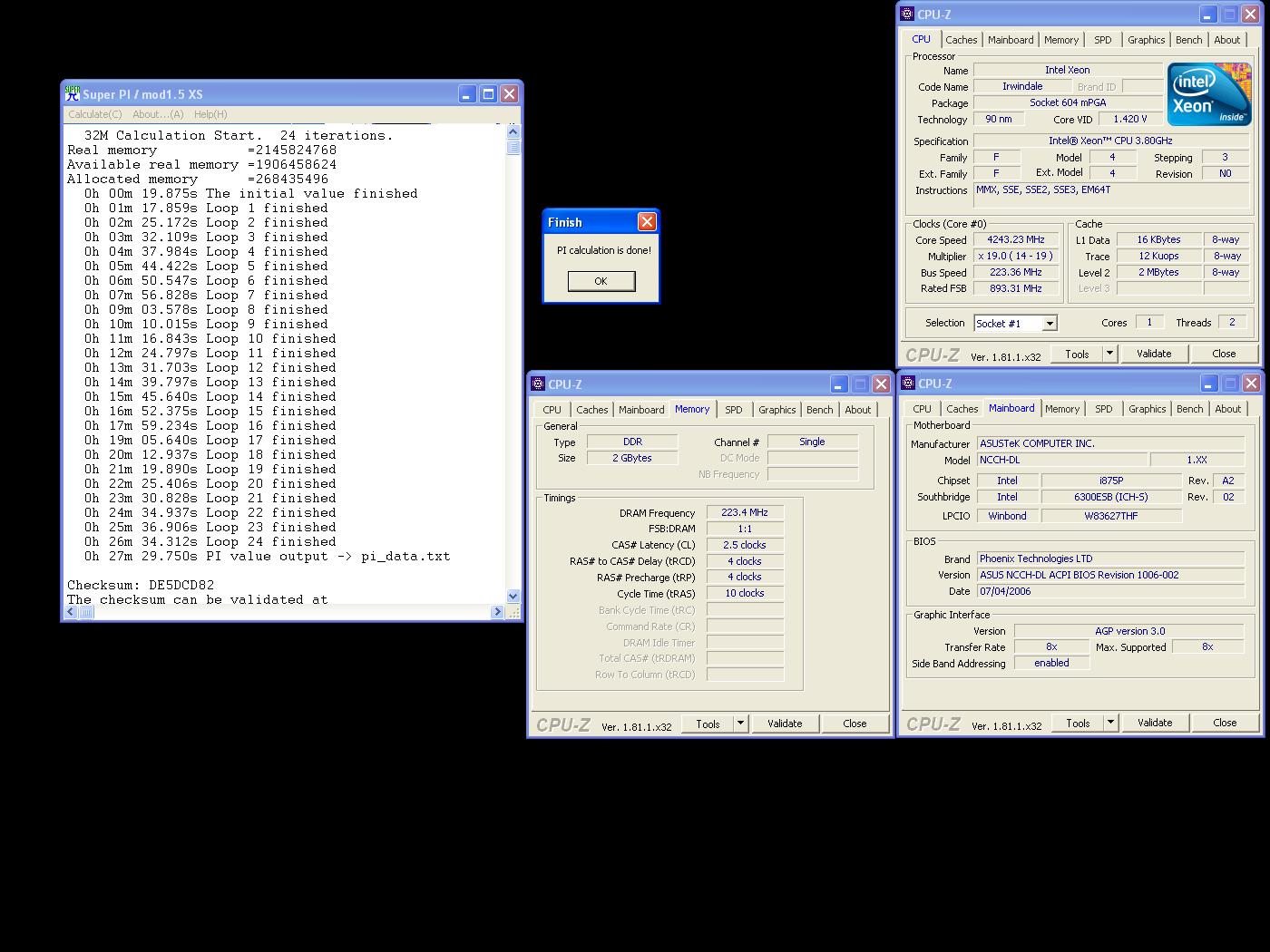Click Close button in CPU-Z Memory window
The height and width of the screenshot is (952, 1270).
[855, 724]
